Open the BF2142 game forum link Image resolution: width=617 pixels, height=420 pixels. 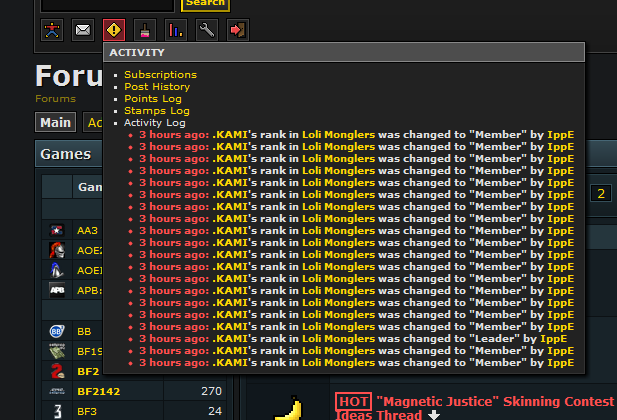101,391
